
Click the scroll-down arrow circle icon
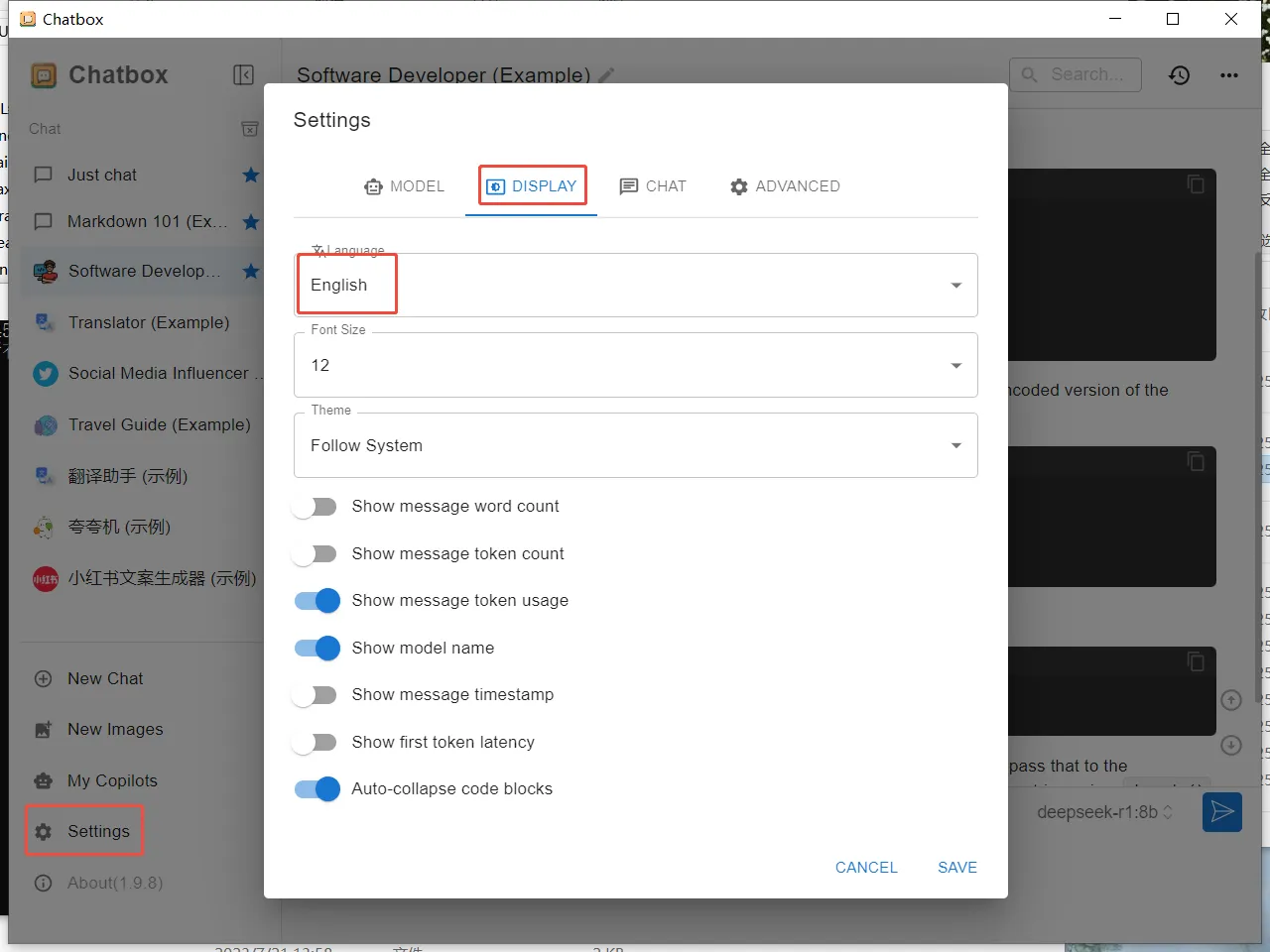tap(1231, 745)
